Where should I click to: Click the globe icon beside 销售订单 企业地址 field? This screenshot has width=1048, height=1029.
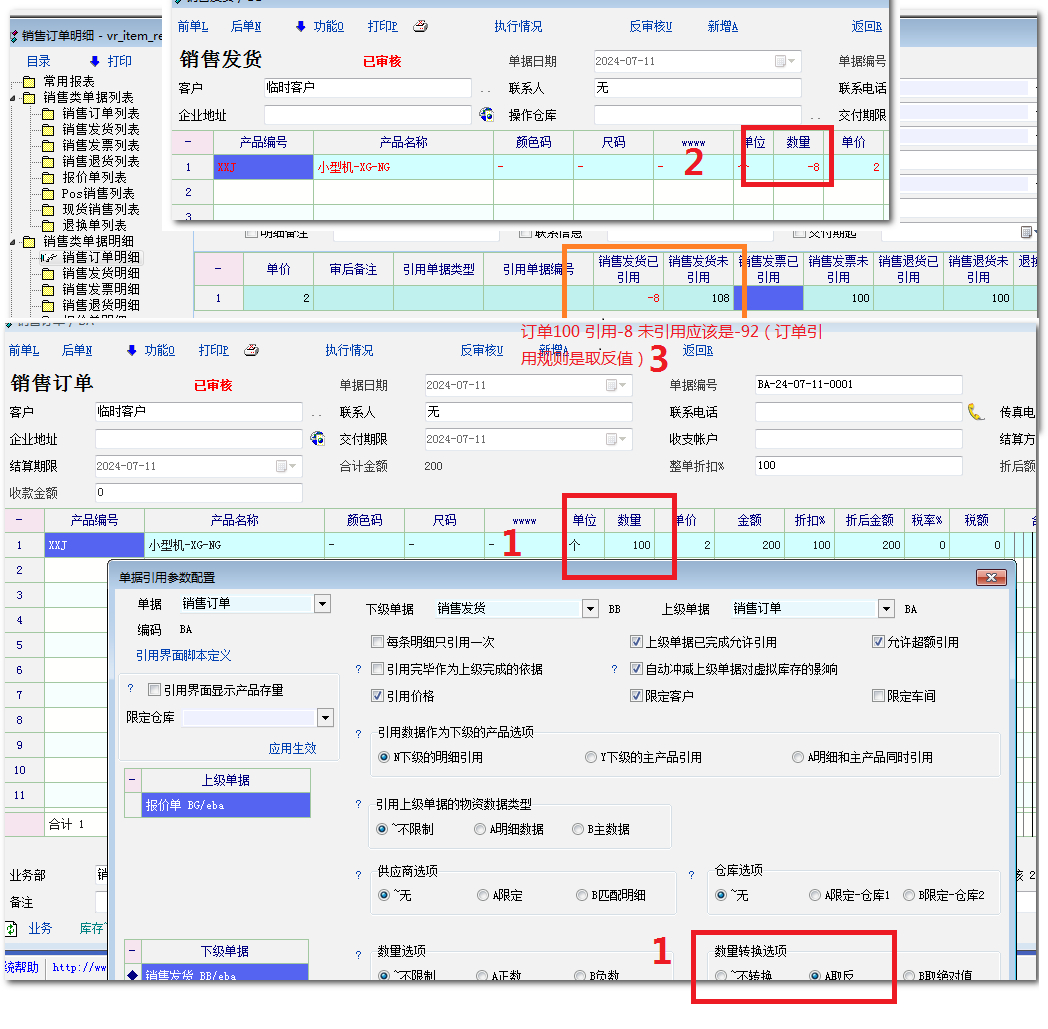(x=318, y=439)
